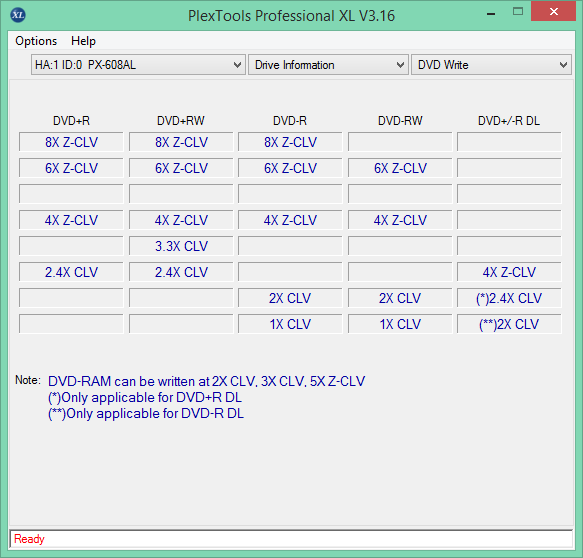Click the DVD-RW 6X Z-CLV cell
This screenshot has width=583, height=558.
pyautogui.click(x=400, y=168)
